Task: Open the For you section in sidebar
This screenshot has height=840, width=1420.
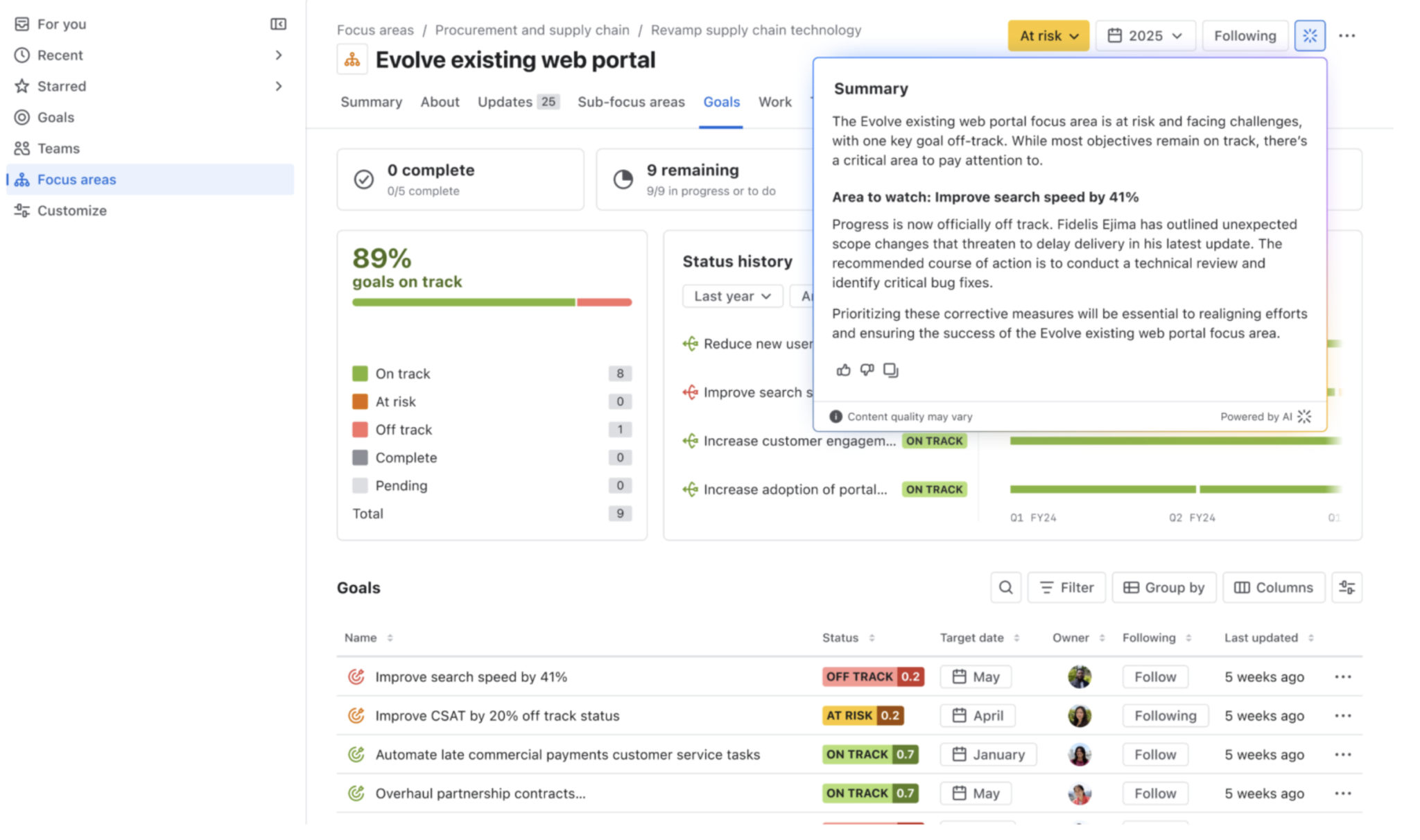Action: coord(61,23)
